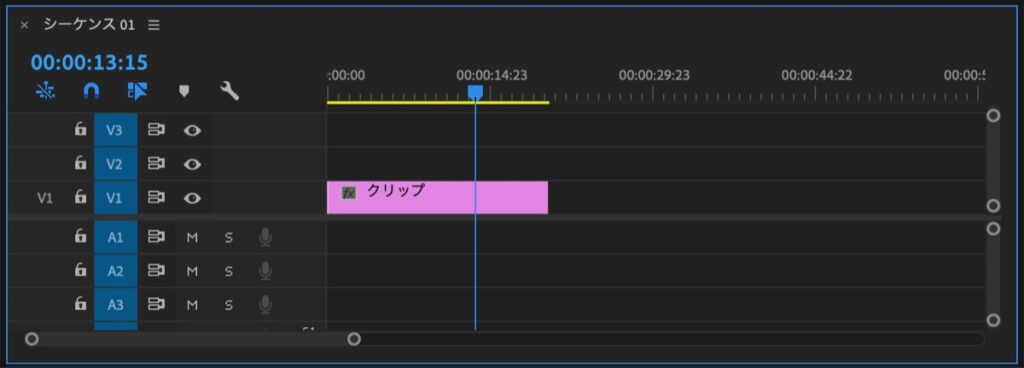Toggle Linked Selection icon
Viewport: 1024px width, 368px height.
click(137, 91)
